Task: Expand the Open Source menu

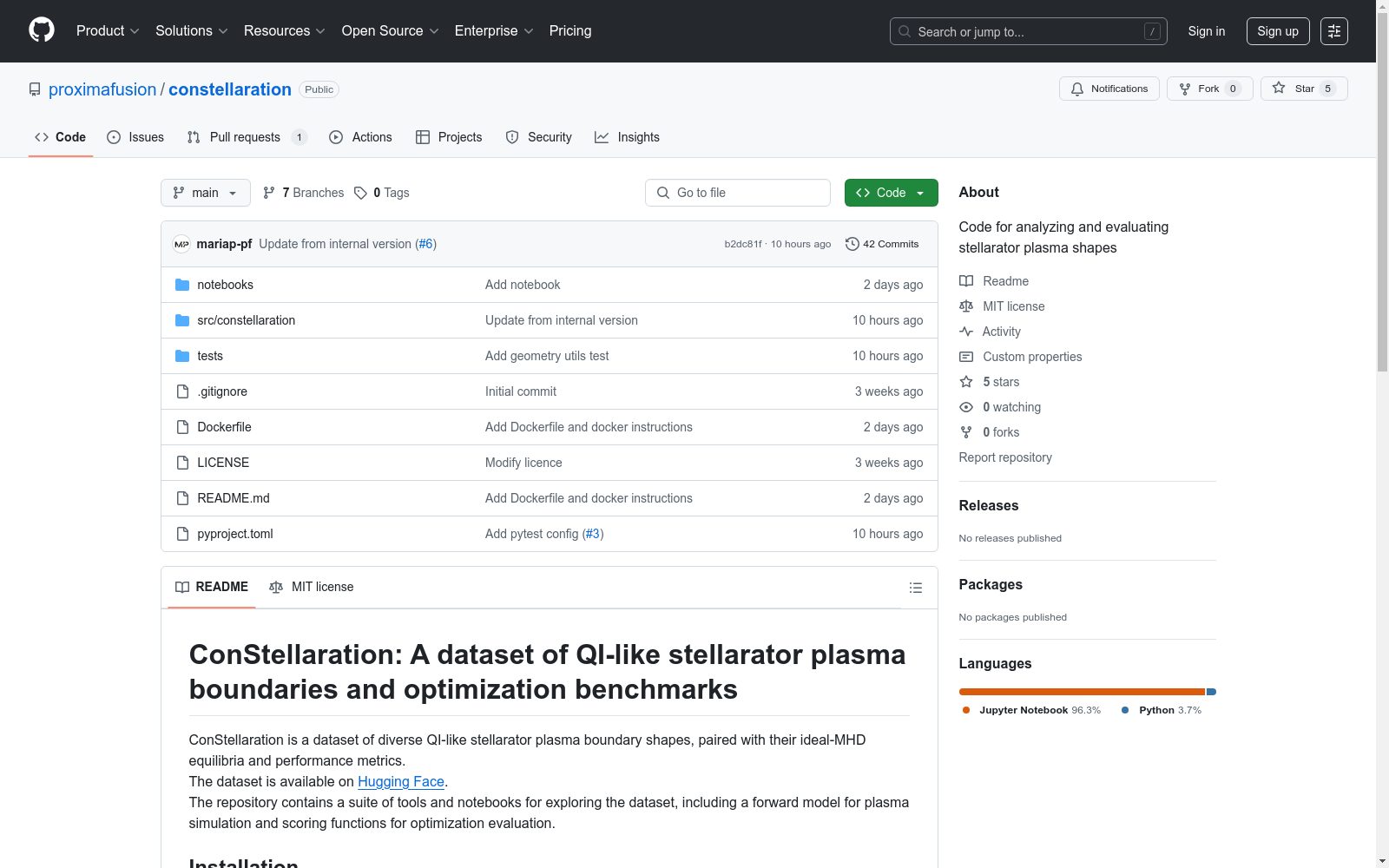Action: point(391,31)
